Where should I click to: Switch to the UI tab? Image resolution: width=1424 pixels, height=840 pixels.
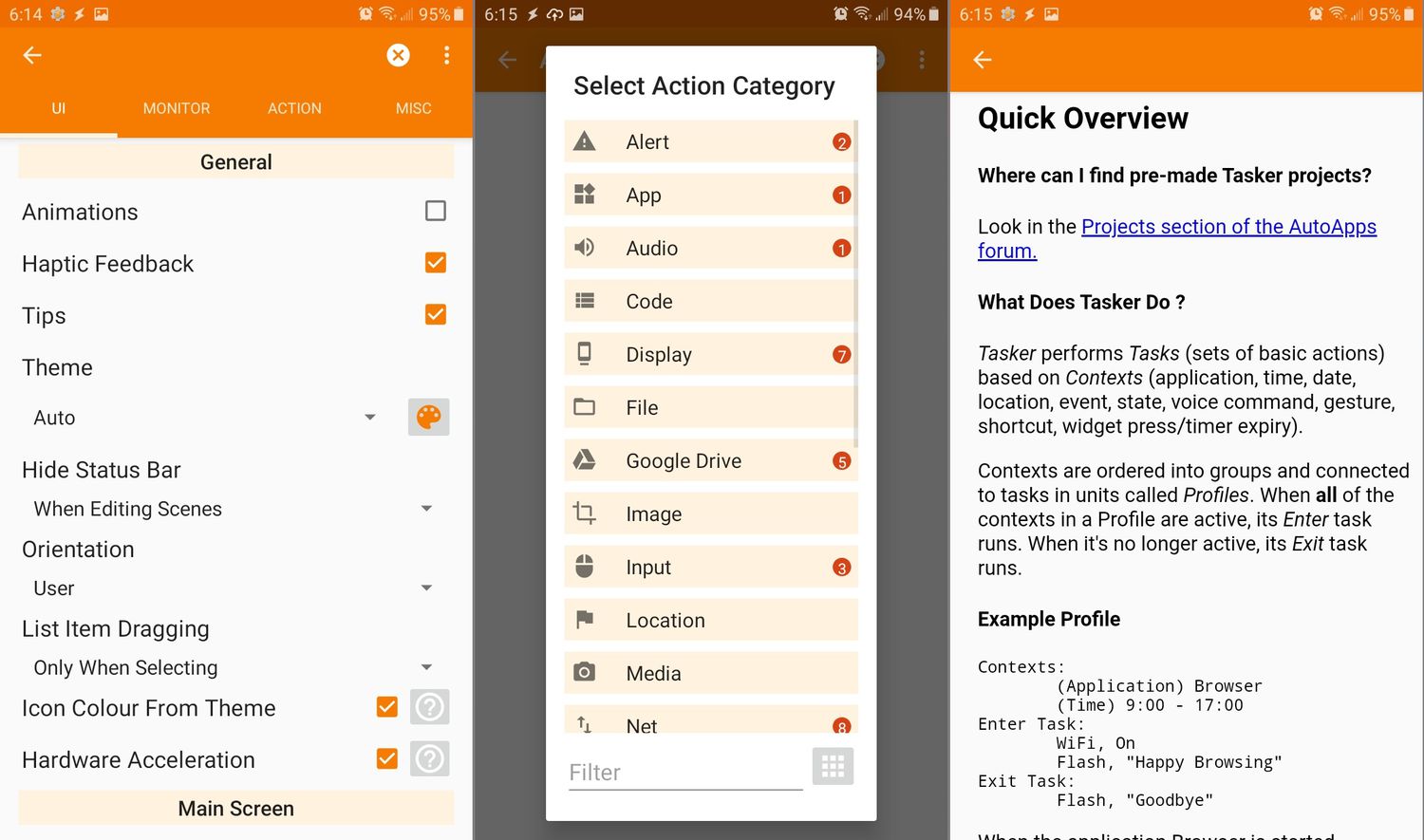59,108
